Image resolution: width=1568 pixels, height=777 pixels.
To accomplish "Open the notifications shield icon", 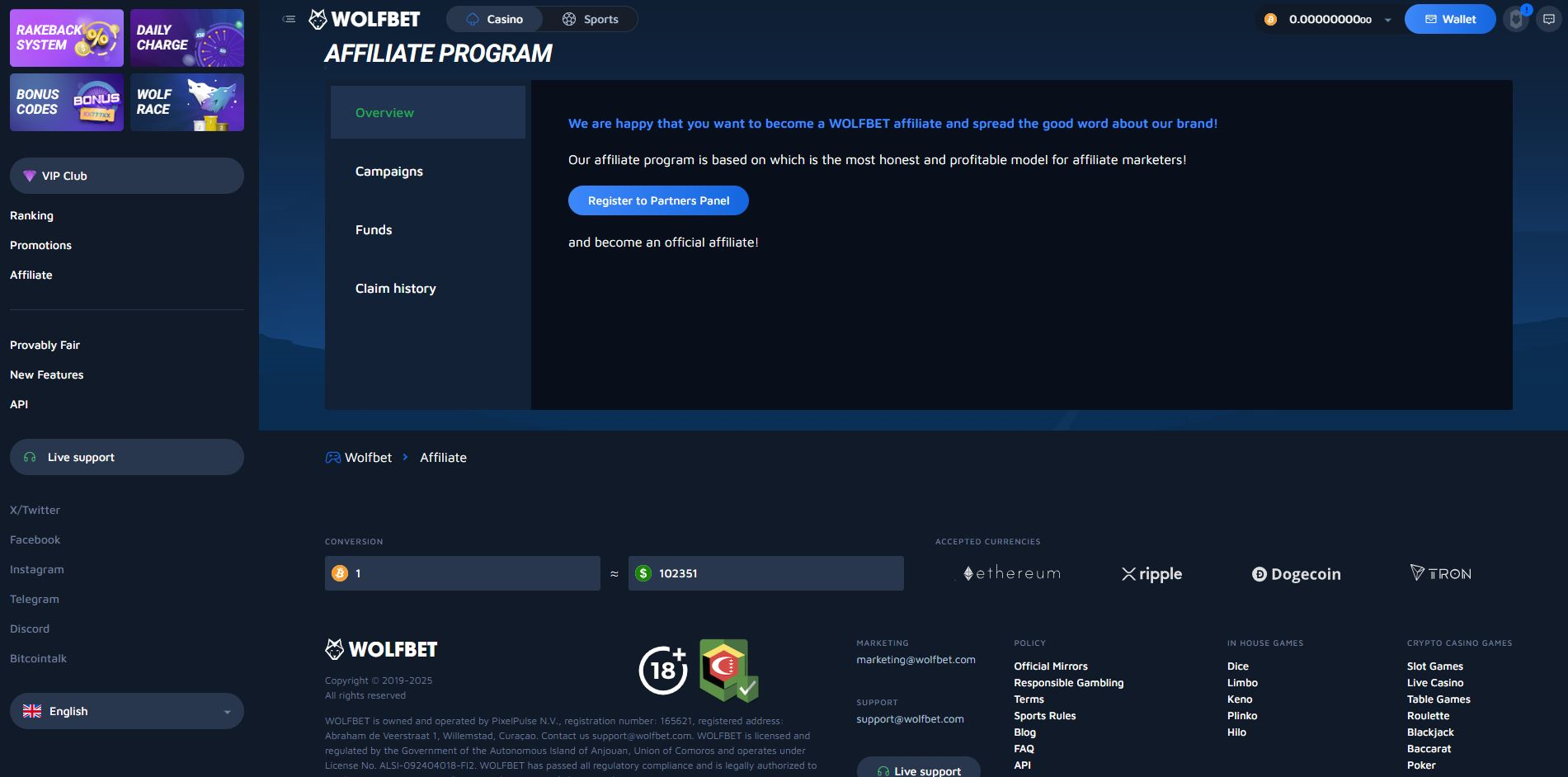I will point(1516,19).
